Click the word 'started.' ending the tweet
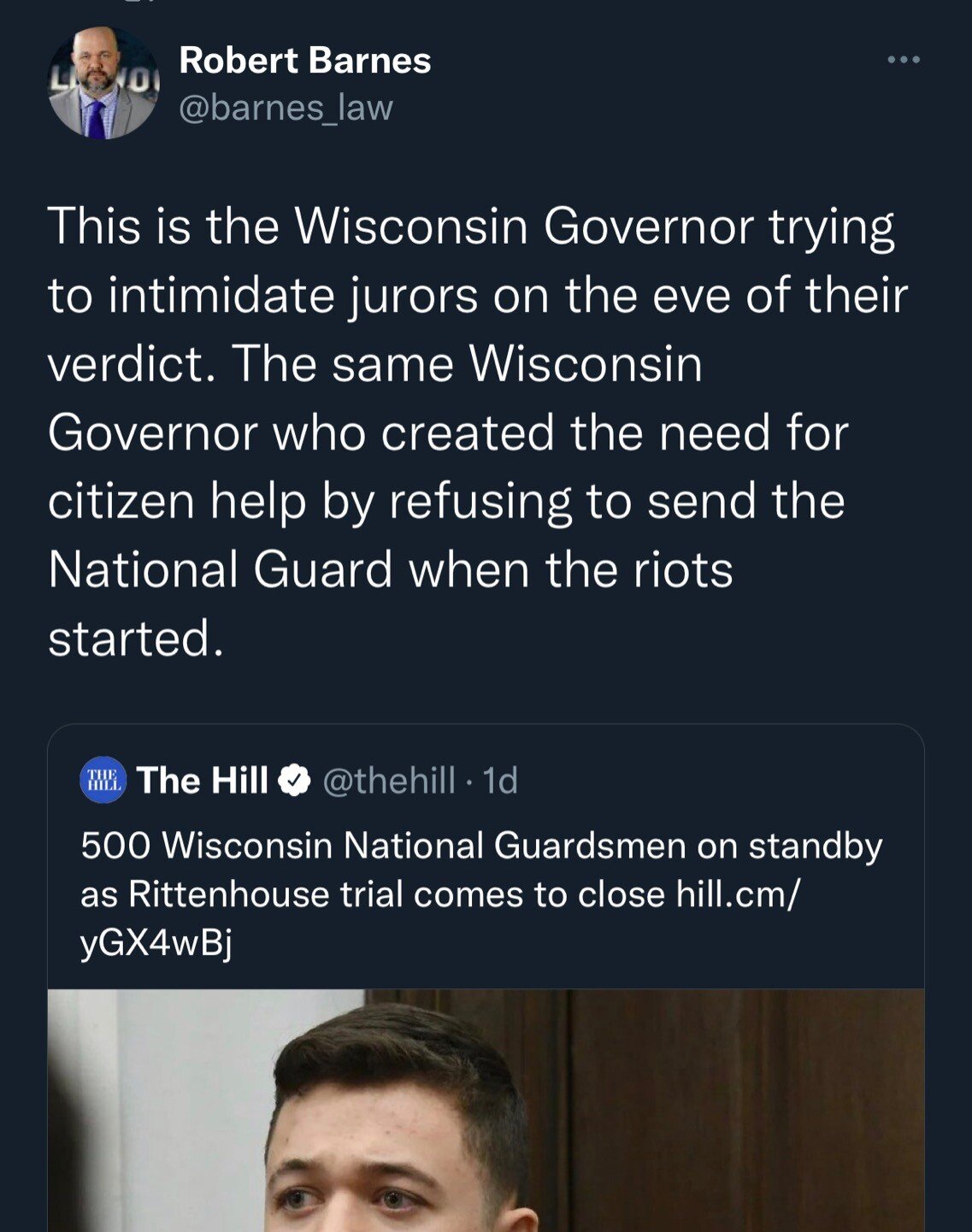The height and width of the screenshot is (1232, 972). point(135,639)
